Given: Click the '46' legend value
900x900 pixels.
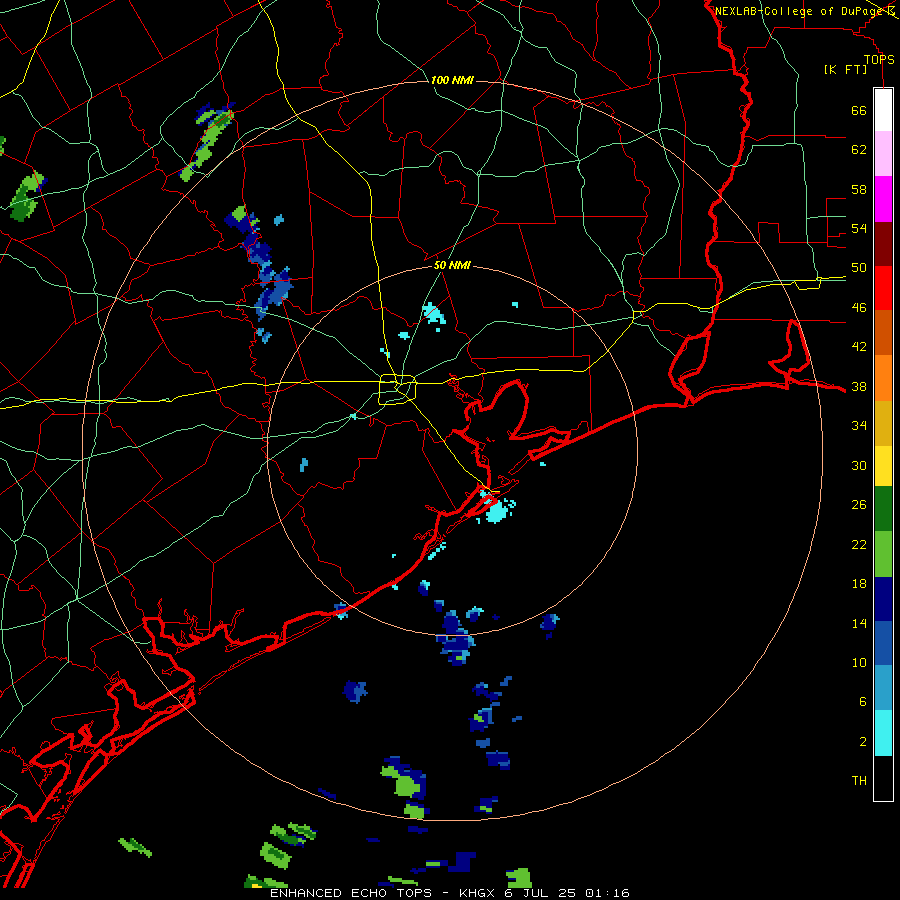Looking at the screenshot, I should click(x=859, y=308).
